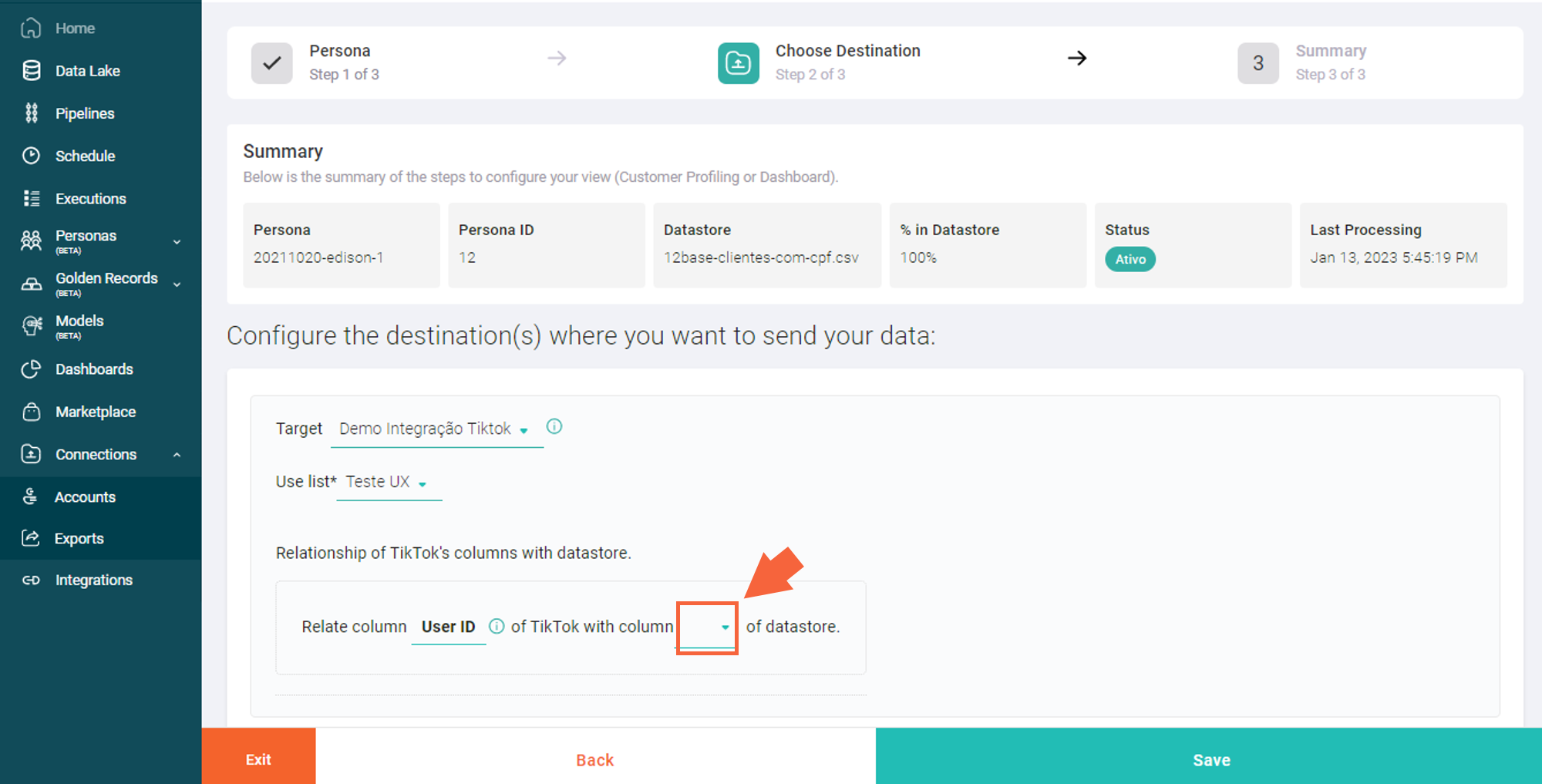This screenshot has width=1542, height=784.
Task: Click the Back button
Action: point(595,756)
